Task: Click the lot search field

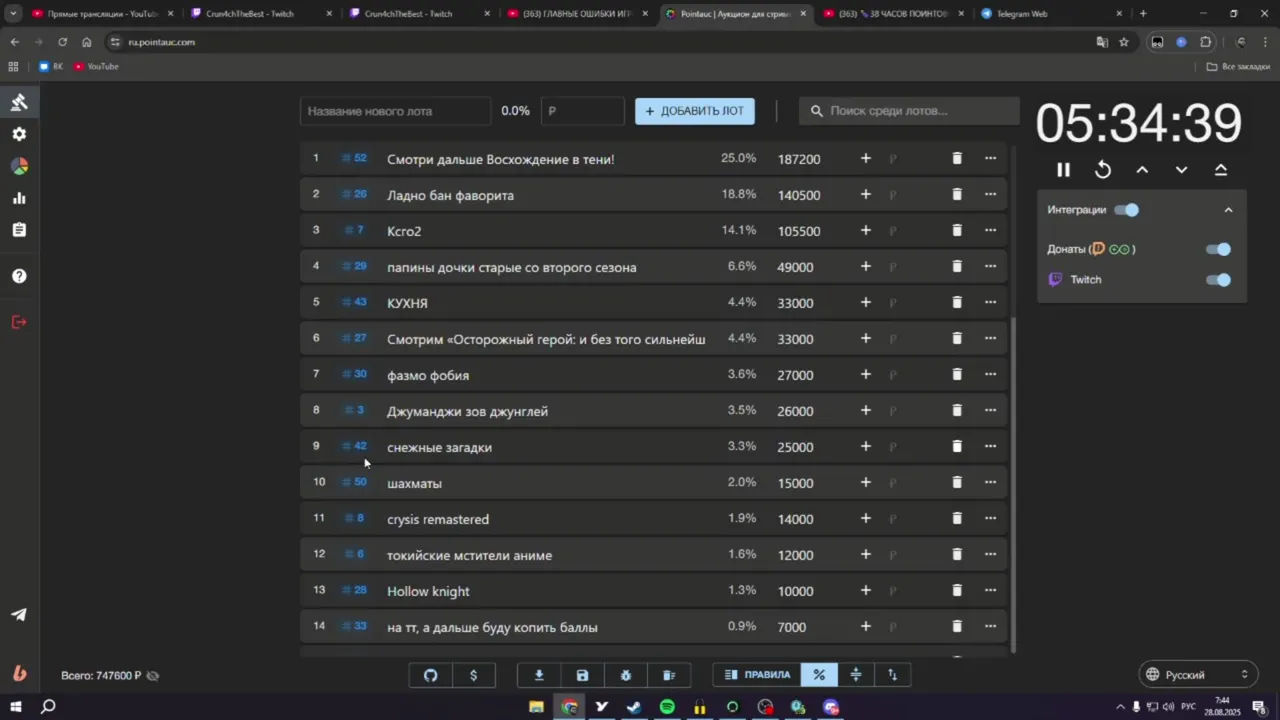Action: (x=909, y=111)
